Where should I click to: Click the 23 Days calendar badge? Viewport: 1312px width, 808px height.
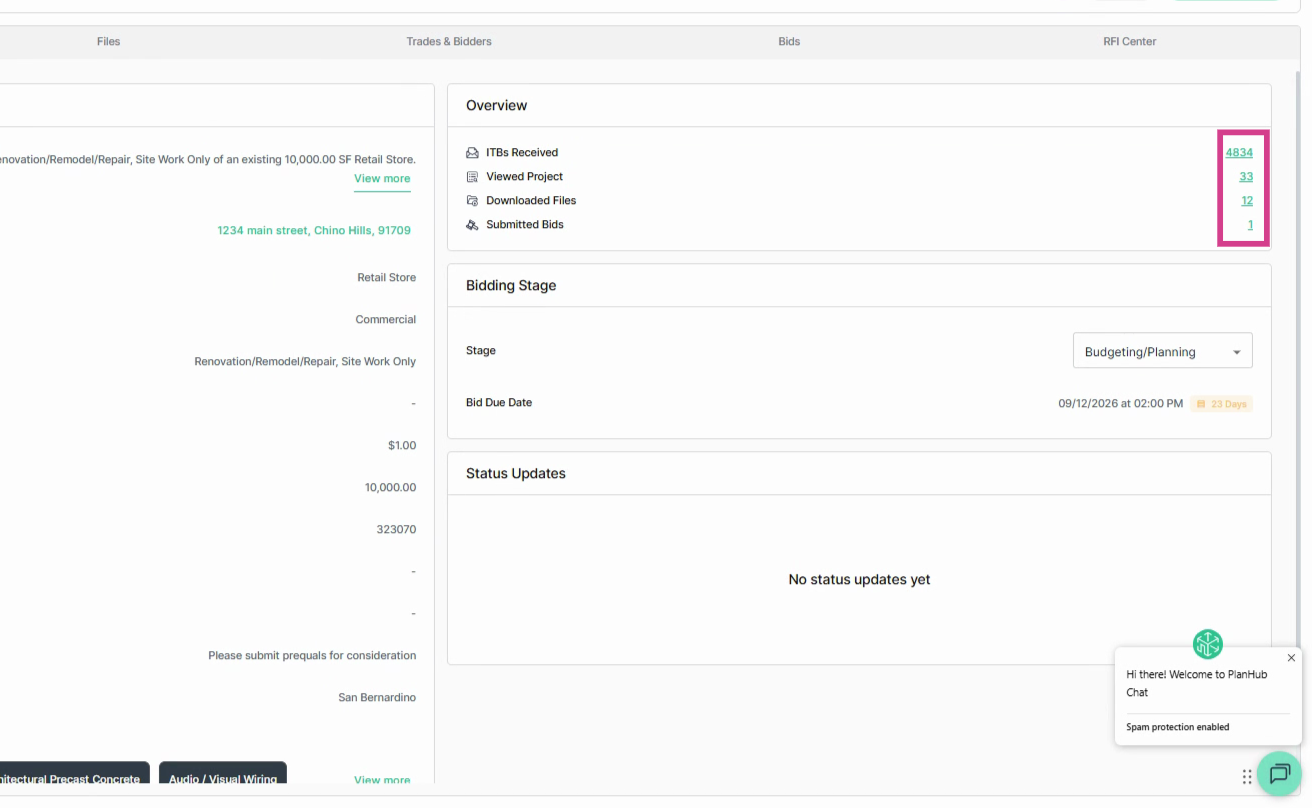[x=1222, y=404]
